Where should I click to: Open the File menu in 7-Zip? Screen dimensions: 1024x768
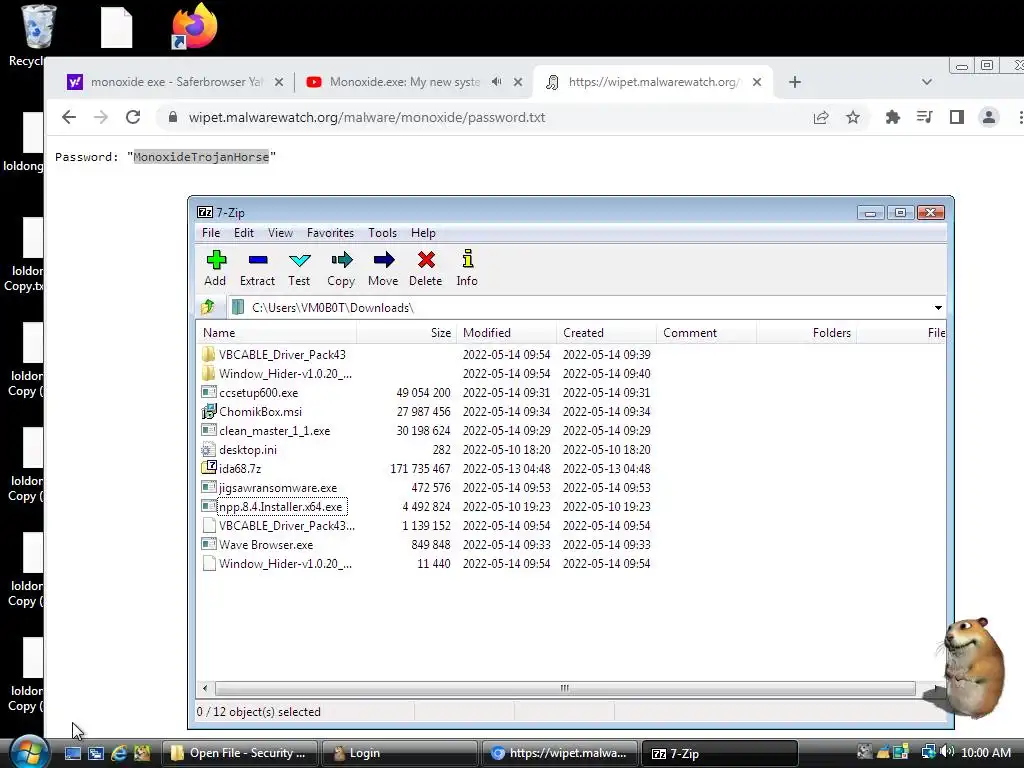pos(211,233)
